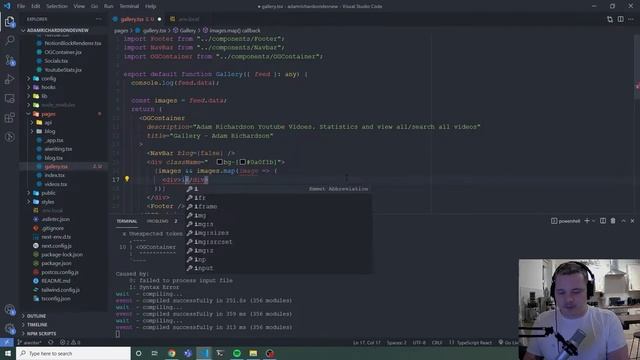
Task: Open the Search view in activity bar
Action: (9, 40)
